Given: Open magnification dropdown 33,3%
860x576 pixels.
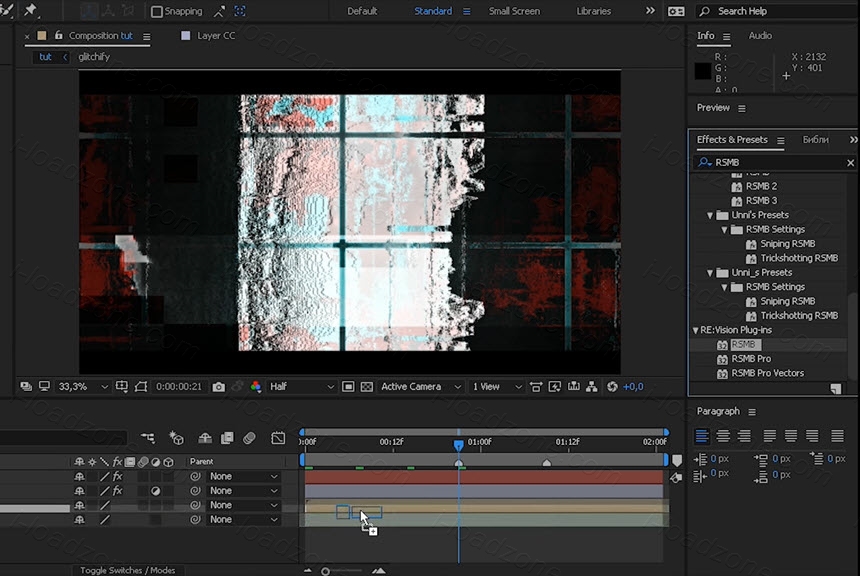Looking at the screenshot, I should (83, 387).
